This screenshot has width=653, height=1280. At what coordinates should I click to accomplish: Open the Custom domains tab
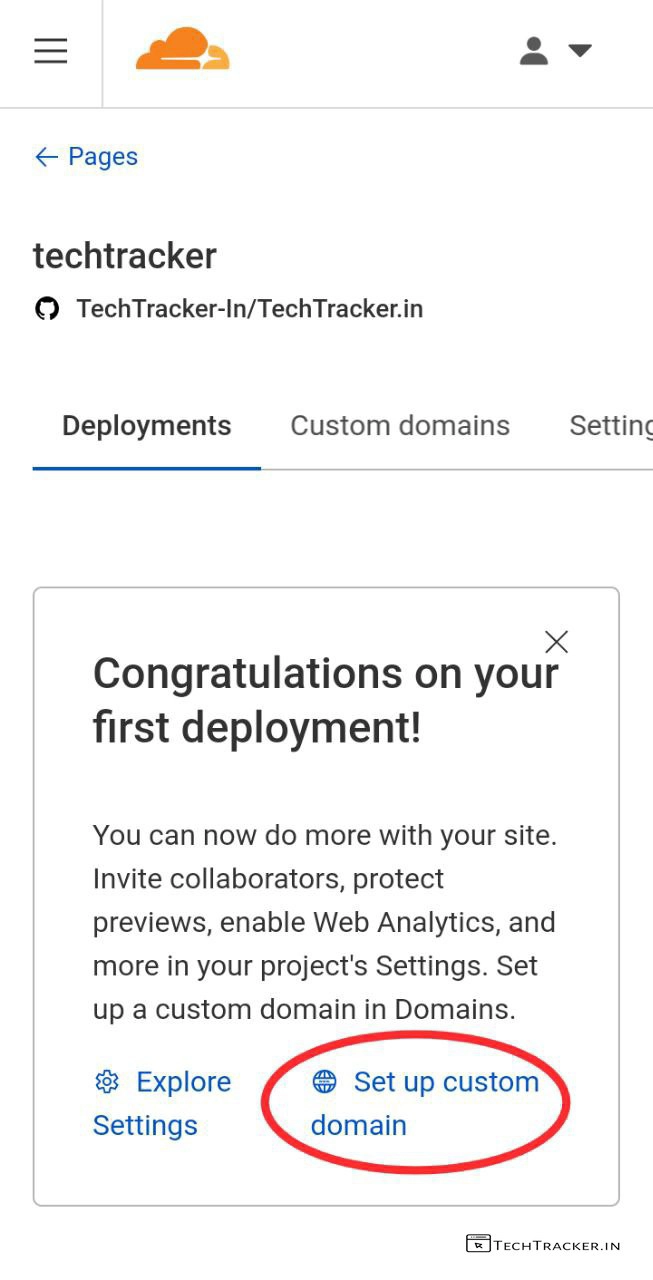pyautogui.click(x=400, y=426)
